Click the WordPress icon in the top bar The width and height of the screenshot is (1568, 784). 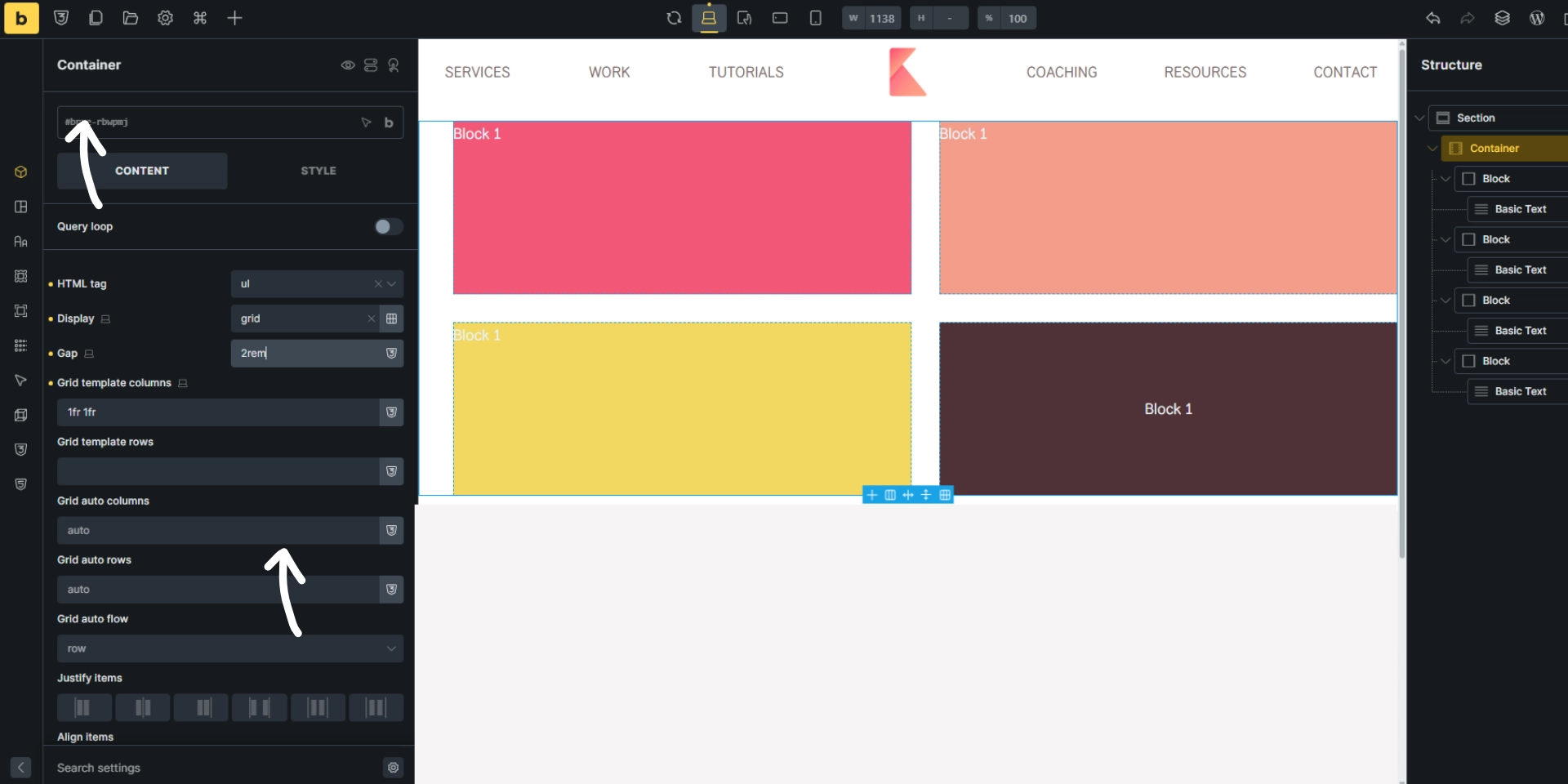(x=1536, y=18)
